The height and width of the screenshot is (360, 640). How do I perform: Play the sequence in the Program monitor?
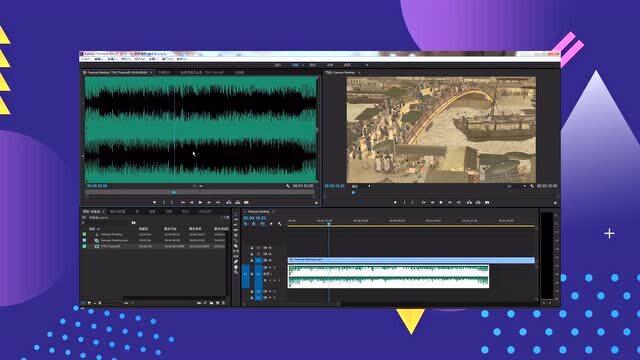441,202
